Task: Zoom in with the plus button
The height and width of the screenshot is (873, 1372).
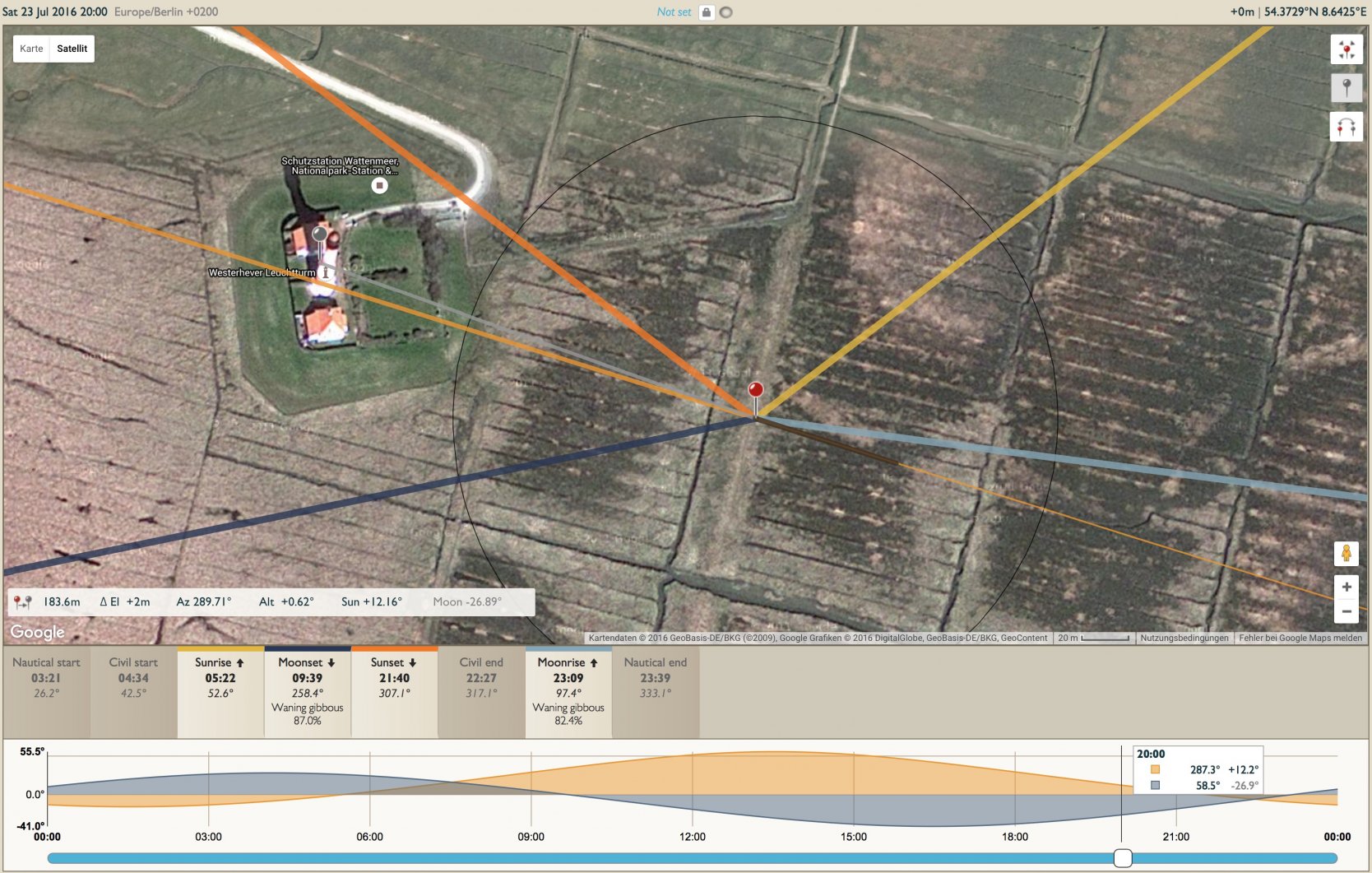Action: click(x=1347, y=587)
